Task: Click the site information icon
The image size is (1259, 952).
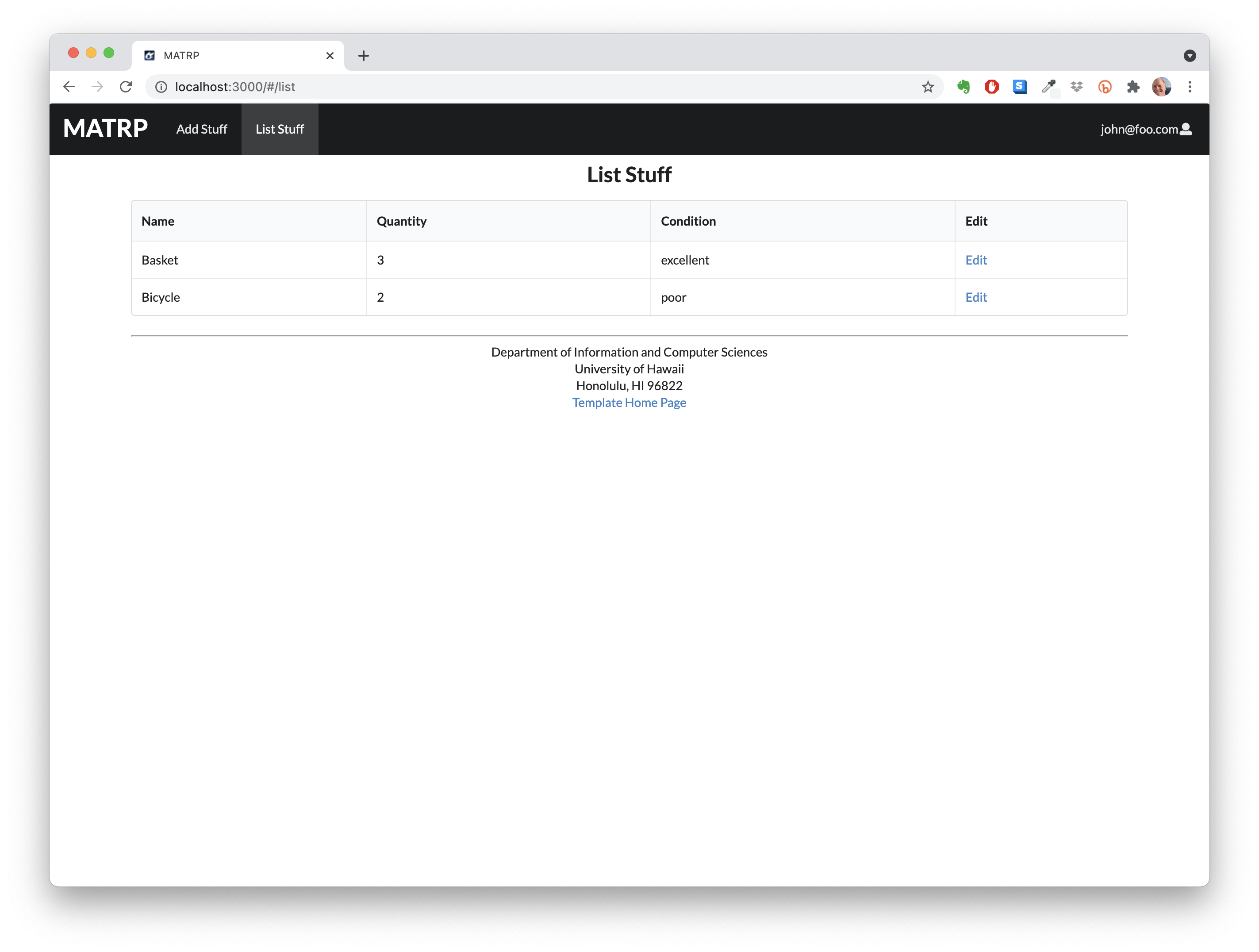Action: coord(161,87)
